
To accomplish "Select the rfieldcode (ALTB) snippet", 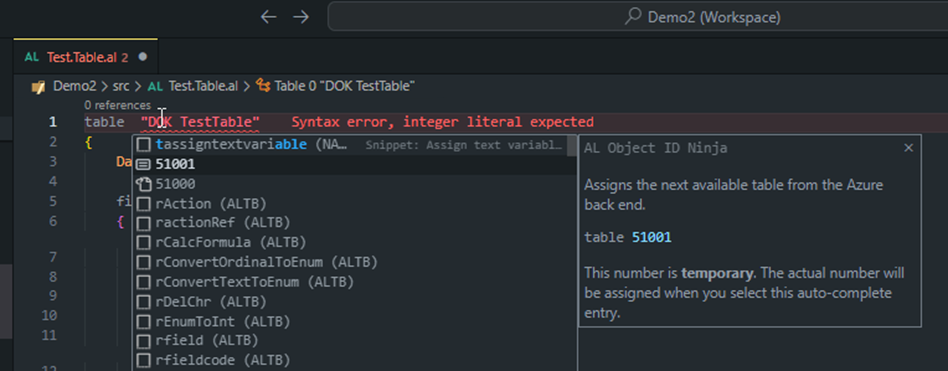I will coord(354,360).
